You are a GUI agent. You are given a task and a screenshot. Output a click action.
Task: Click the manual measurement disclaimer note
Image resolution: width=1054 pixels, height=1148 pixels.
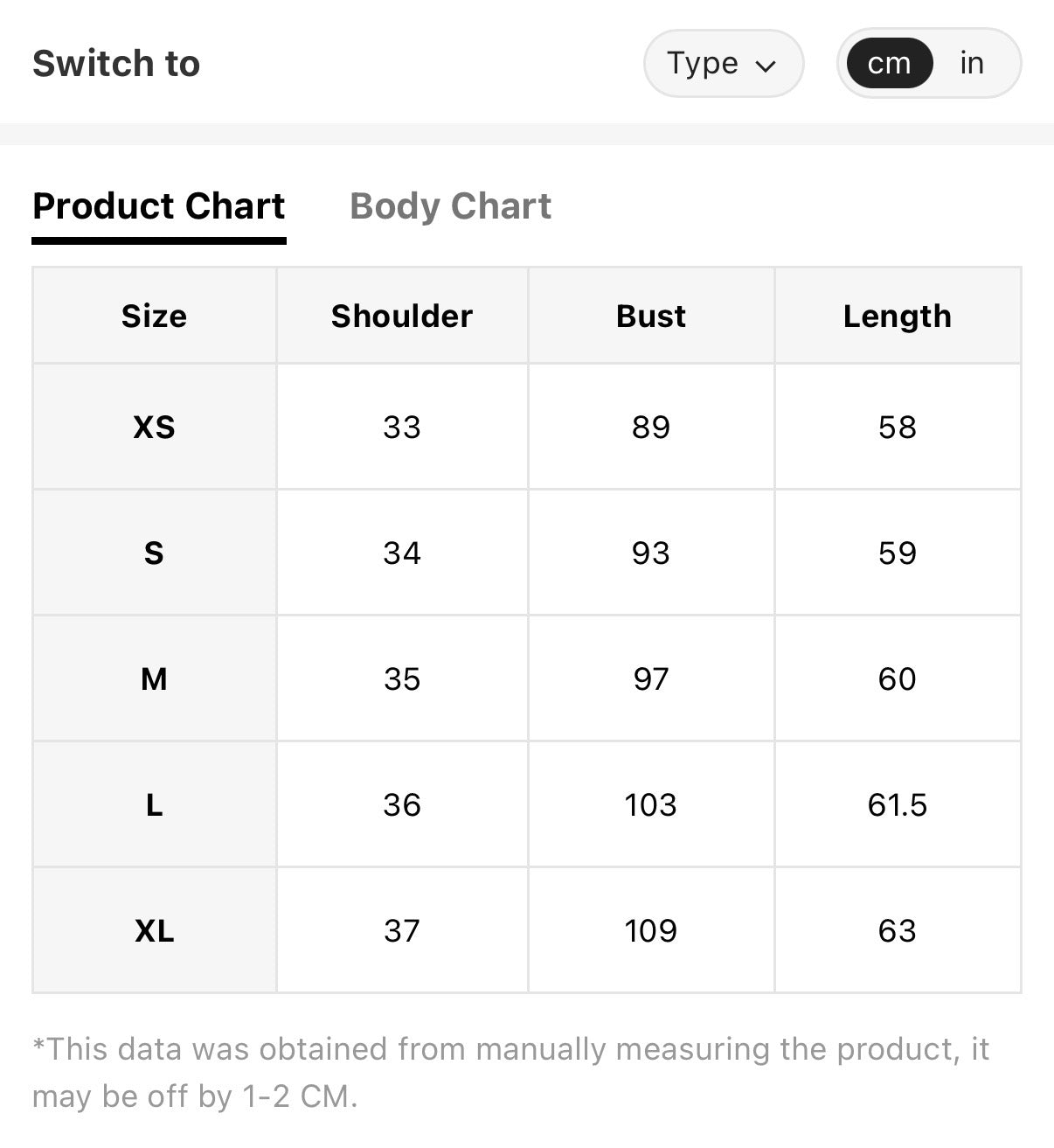510,1072
